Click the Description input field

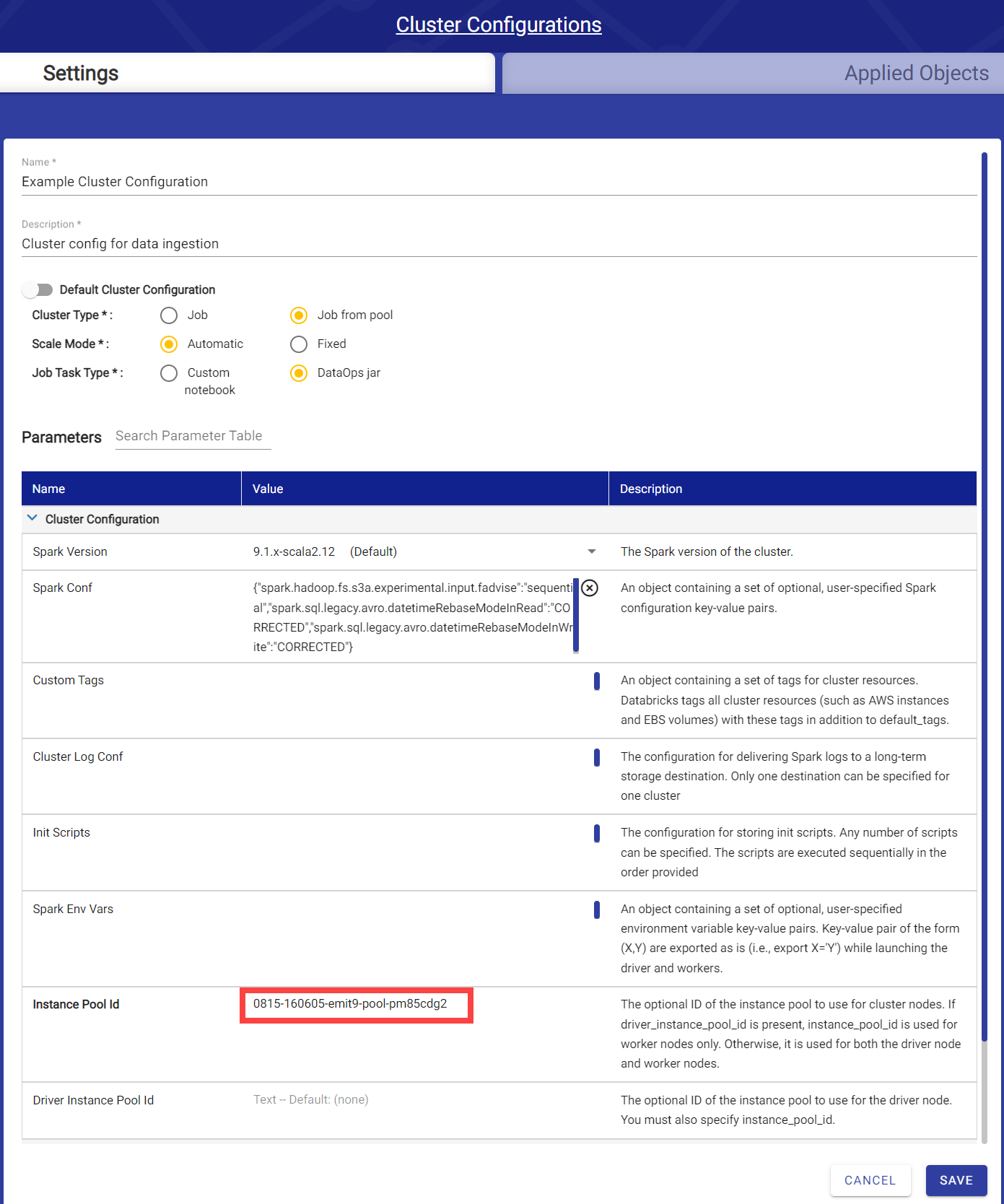pos(499,244)
